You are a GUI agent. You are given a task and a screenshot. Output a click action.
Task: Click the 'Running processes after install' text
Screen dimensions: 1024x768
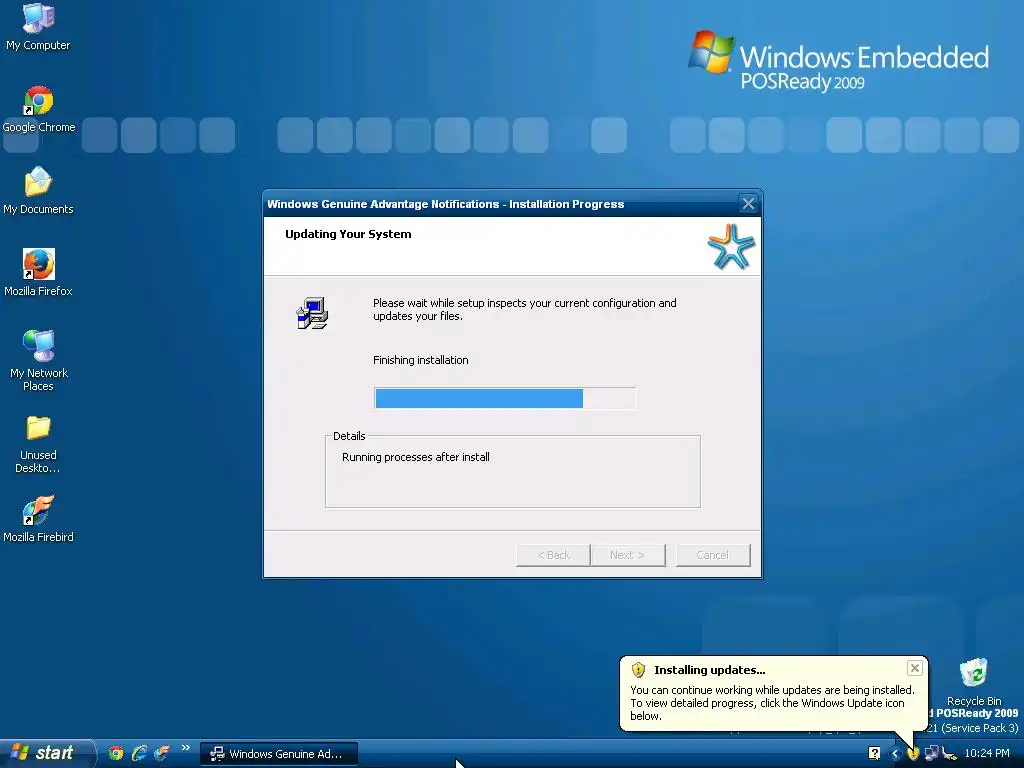[415, 457]
